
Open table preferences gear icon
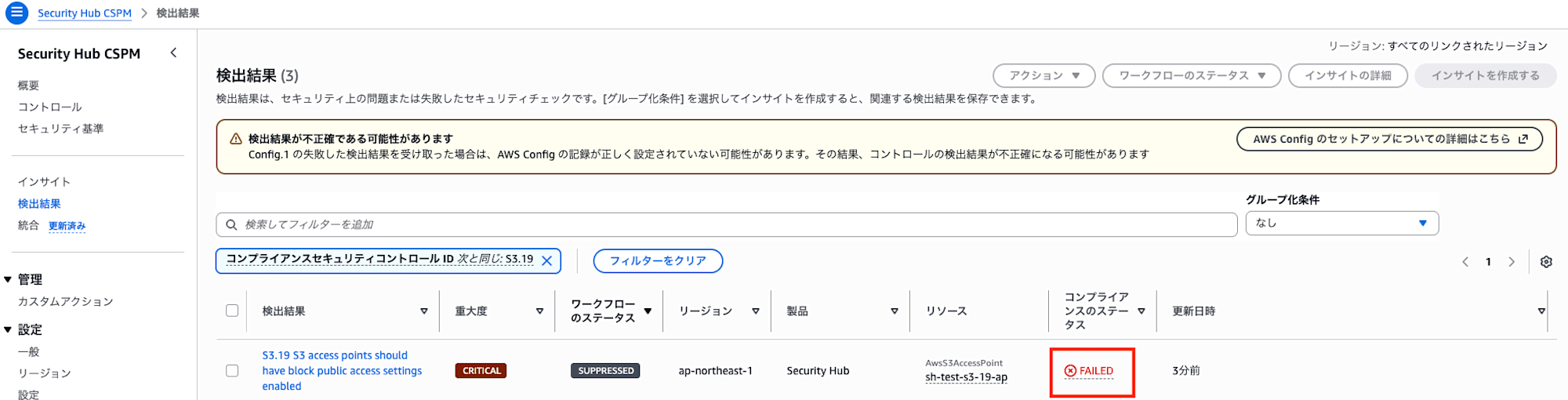pyautogui.click(x=1546, y=262)
